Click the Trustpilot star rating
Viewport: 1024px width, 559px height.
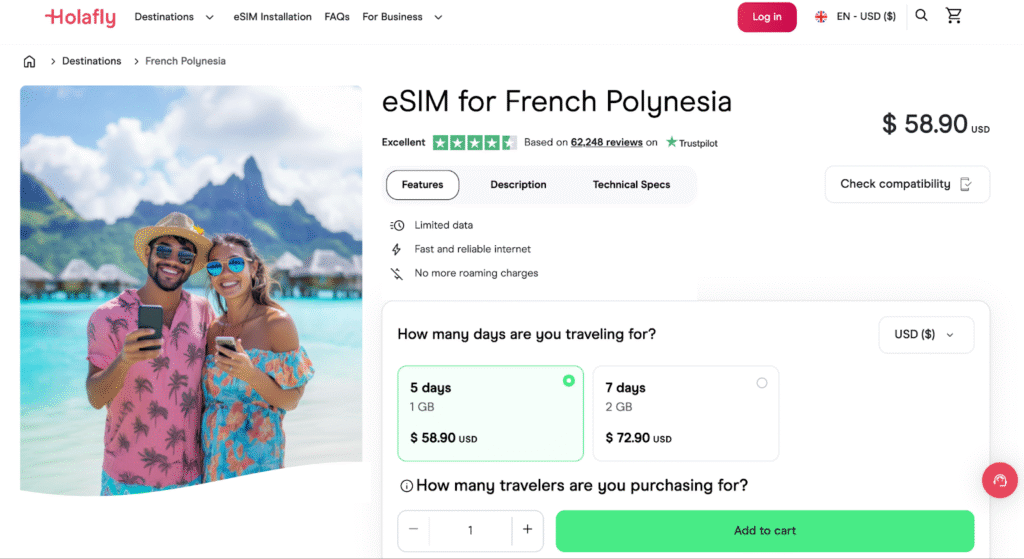pyautogui.click(x=474, y=143)
